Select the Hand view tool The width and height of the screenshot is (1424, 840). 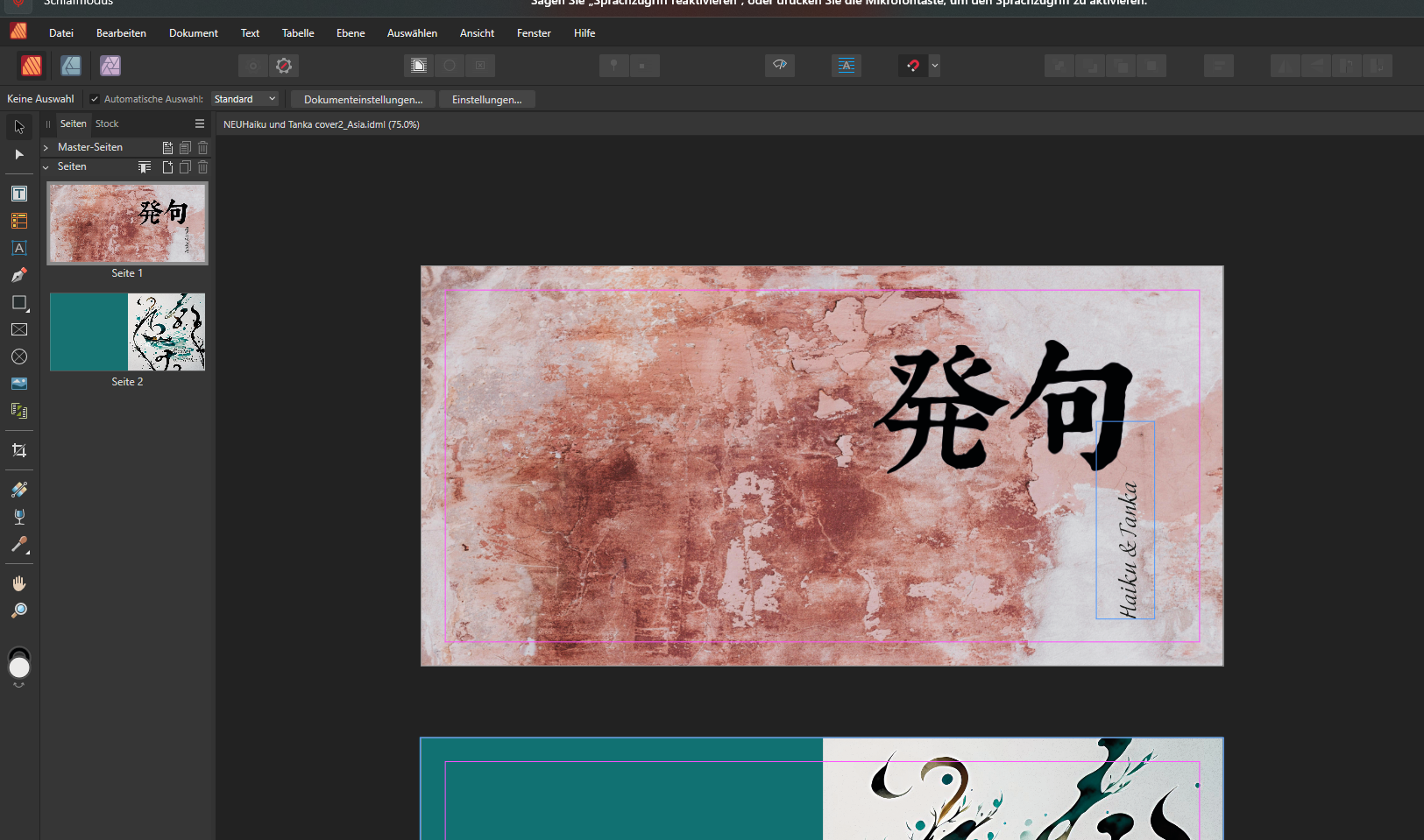(x=19, y=583)
